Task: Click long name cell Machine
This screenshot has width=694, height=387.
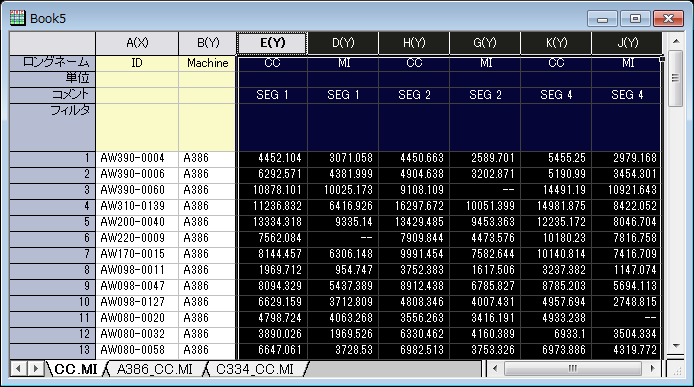Action: pyautogui.click(x=208, y=63)
